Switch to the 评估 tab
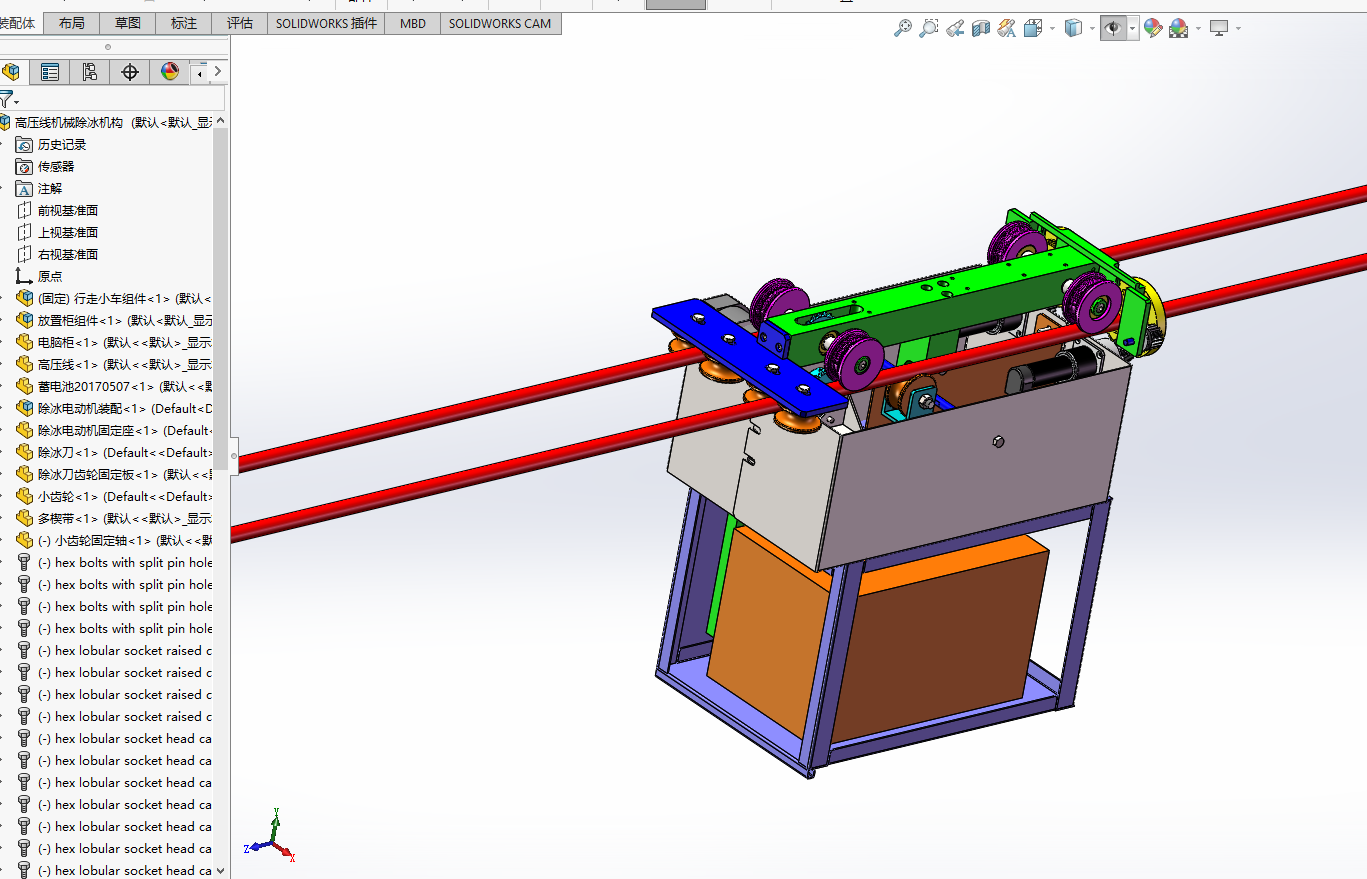Screen dimensions: 1367x879 click(240, 23)
